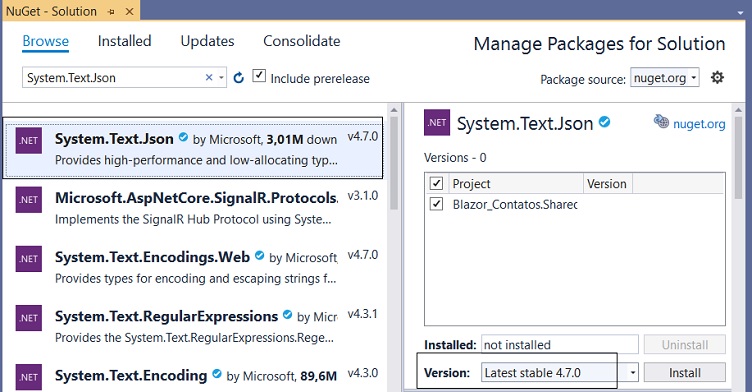Open NuGet settings gear icon
This screenshot has height=392, width=752.
click(x=717, y=77)
